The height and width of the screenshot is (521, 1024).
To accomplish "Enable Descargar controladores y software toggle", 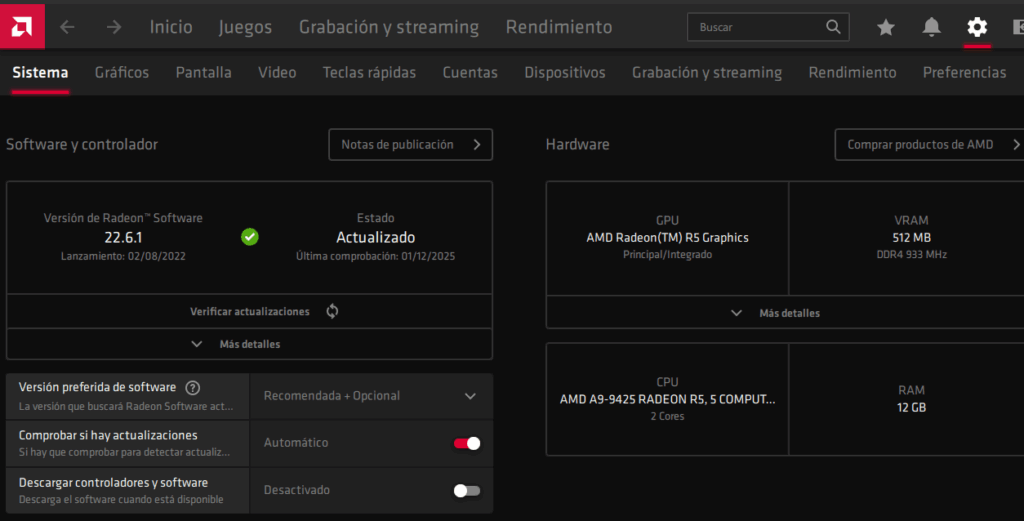I will (x=467, y=490).
